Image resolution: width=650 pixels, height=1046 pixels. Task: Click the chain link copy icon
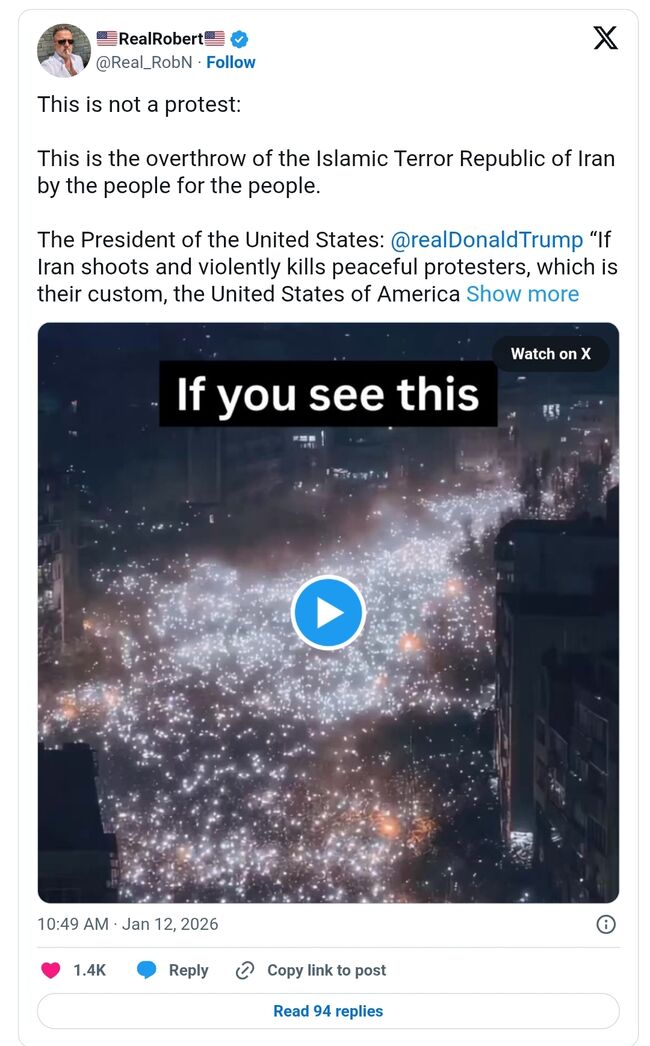[x=244, y=970]
